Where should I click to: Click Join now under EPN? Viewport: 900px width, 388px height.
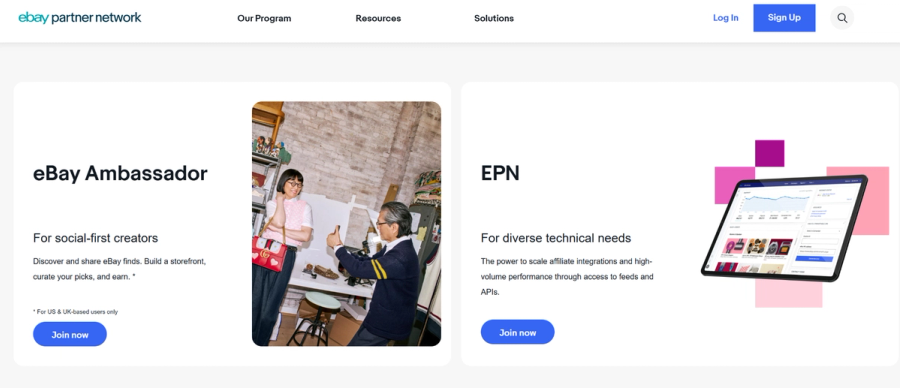point(518,332)
